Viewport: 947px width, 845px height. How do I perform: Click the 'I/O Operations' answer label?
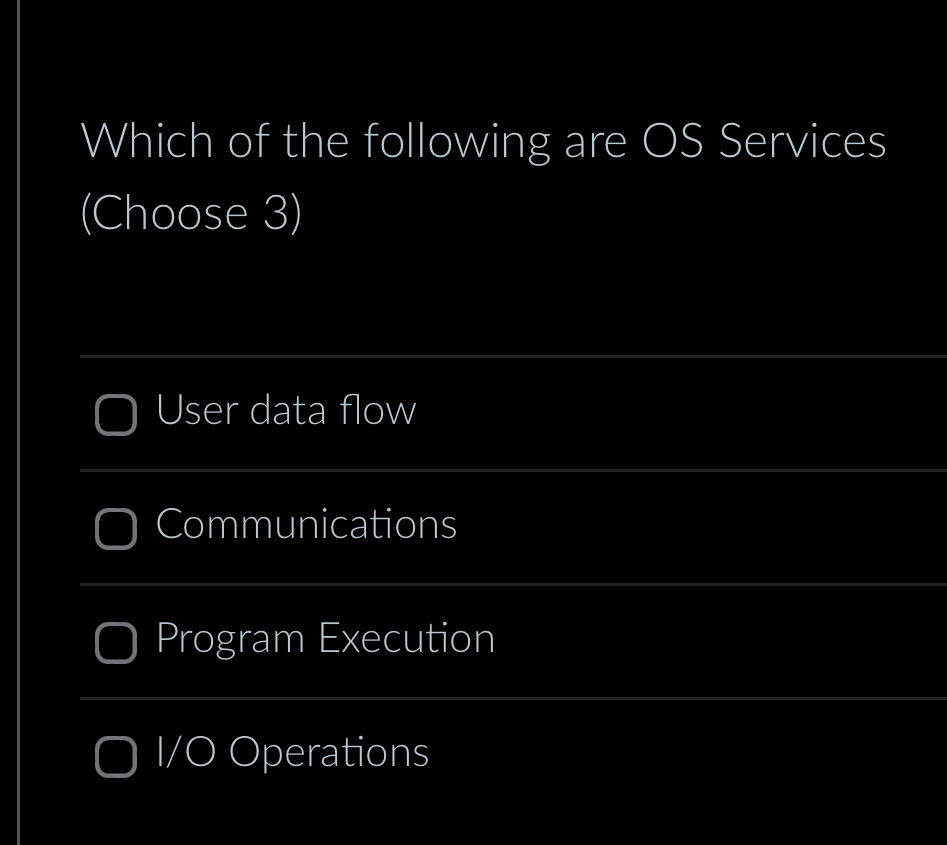point(292,753)
